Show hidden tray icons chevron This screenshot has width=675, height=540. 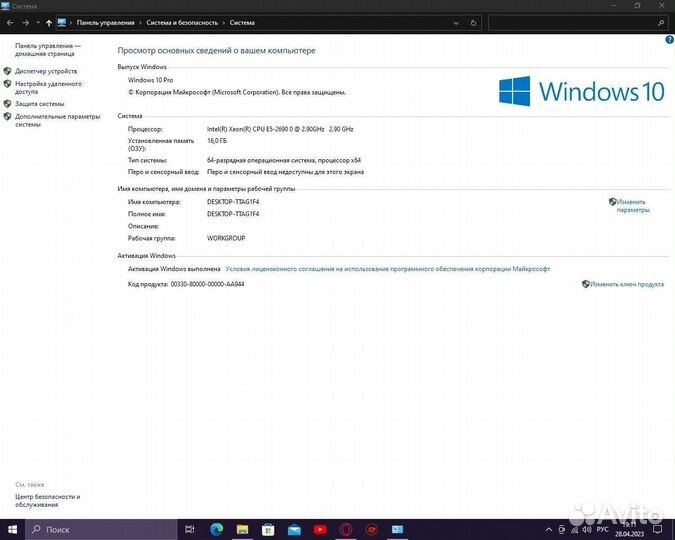tap(549, 530)
